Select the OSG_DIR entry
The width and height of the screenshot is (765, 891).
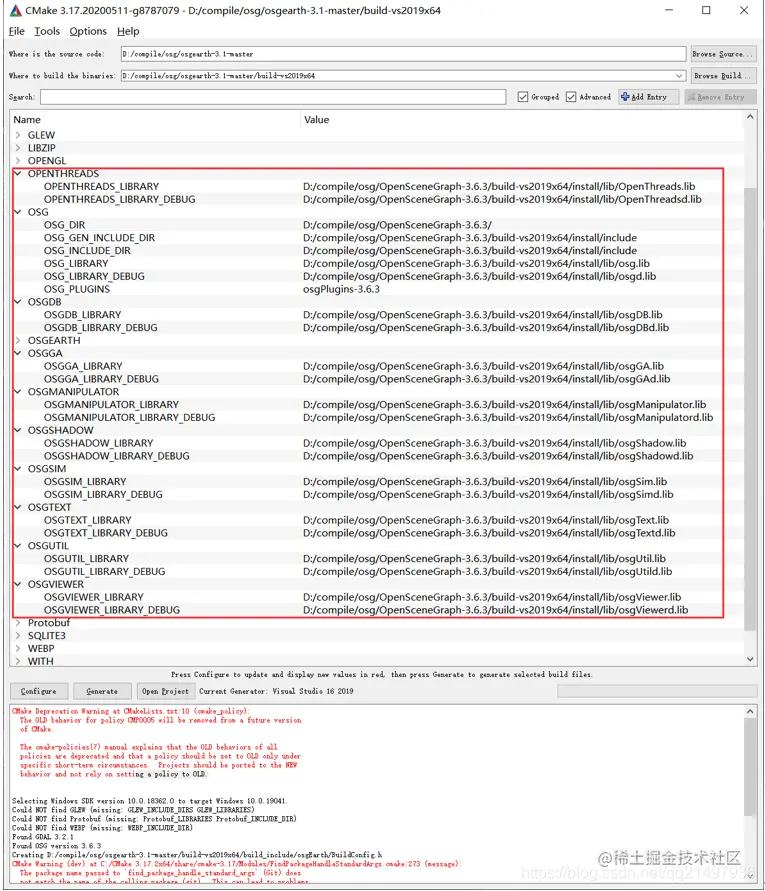tap(64, 225)
